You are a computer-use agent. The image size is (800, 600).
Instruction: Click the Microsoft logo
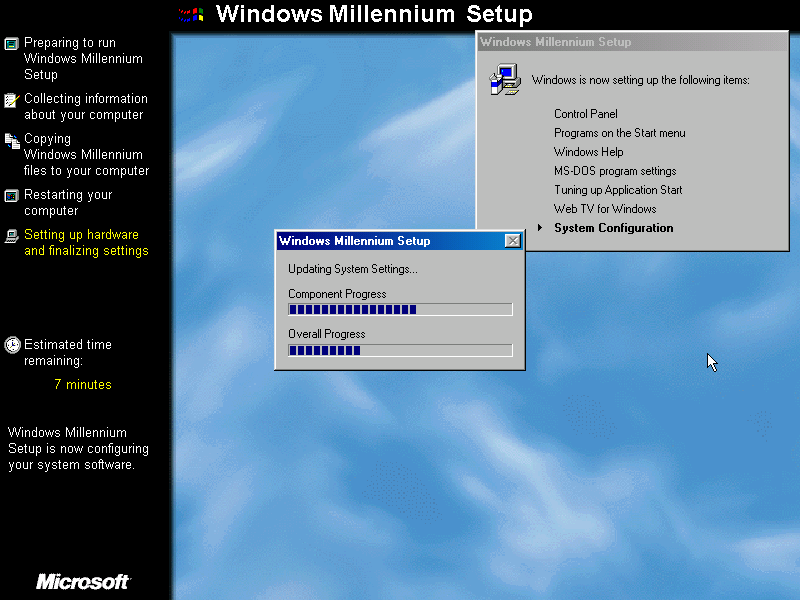coord(83,582)
